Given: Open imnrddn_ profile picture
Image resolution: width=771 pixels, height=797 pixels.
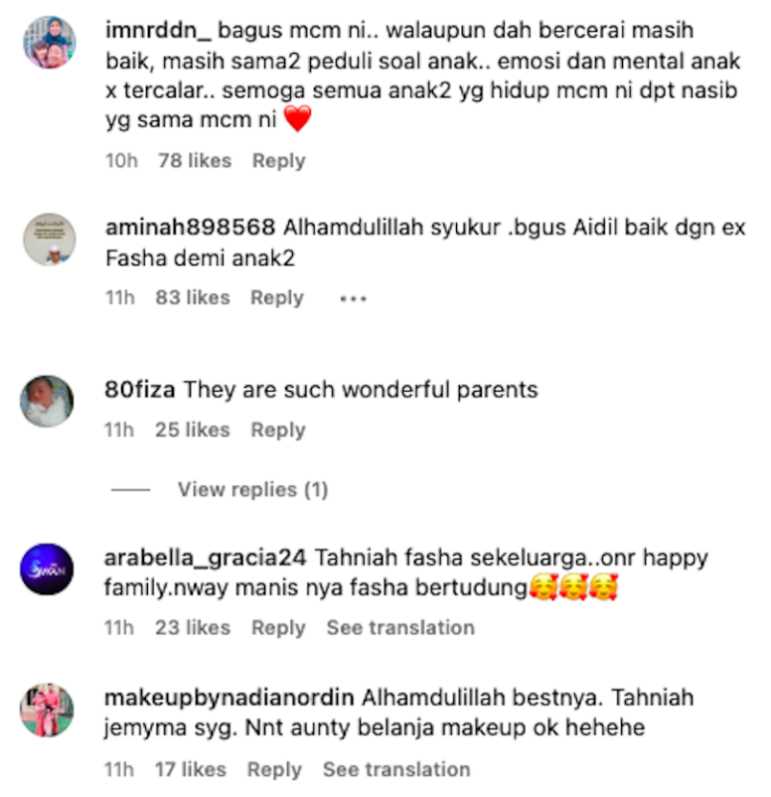Looking at the screenshot, I should coord(50,42).
